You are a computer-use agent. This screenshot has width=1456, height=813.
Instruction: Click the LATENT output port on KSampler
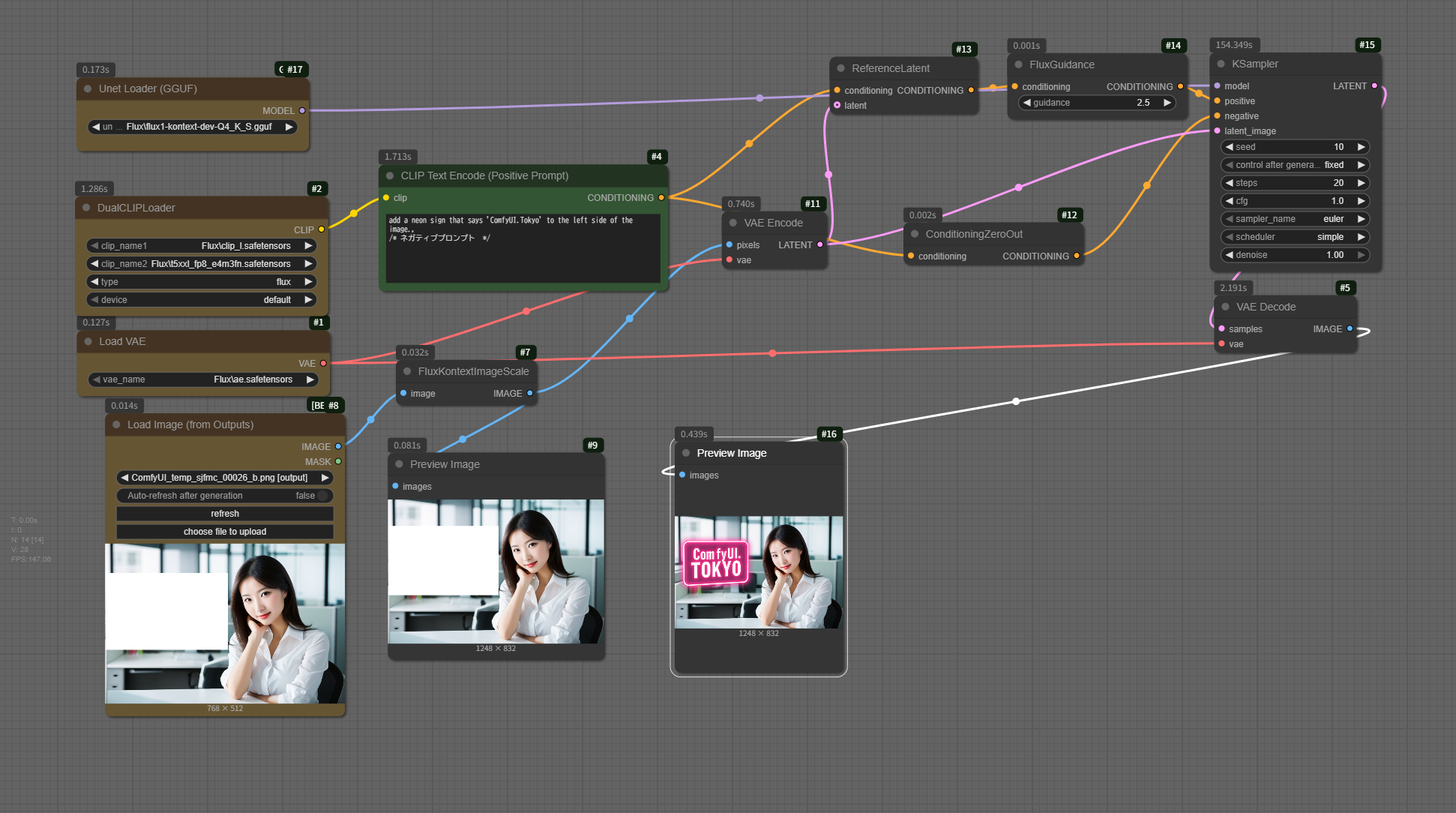pos(1374,86)
